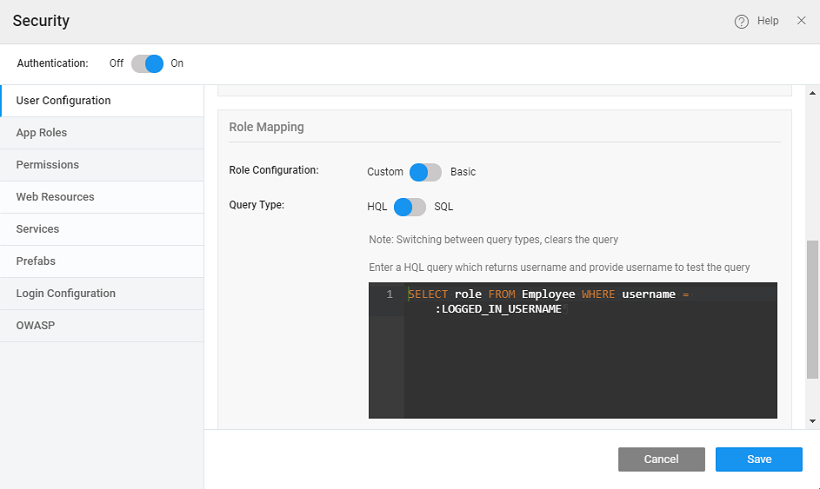Click the scrollbar up arrow
Image resolution: width=820 pixels, height=489 pixels.
point(812,92)
